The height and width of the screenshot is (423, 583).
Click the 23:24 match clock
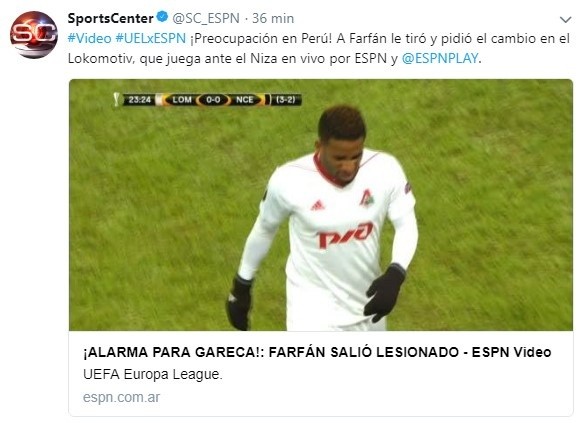coord(140,100)
